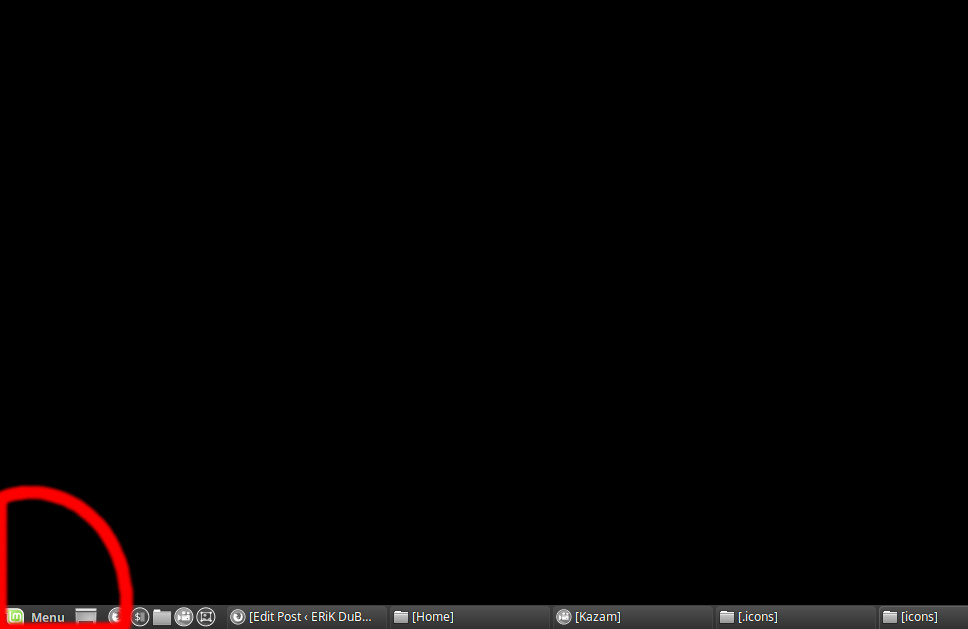Screen dimensions: 968x629
Task: Click the folder icon on the [Home] taskbar entry
Action: (401, 616)
